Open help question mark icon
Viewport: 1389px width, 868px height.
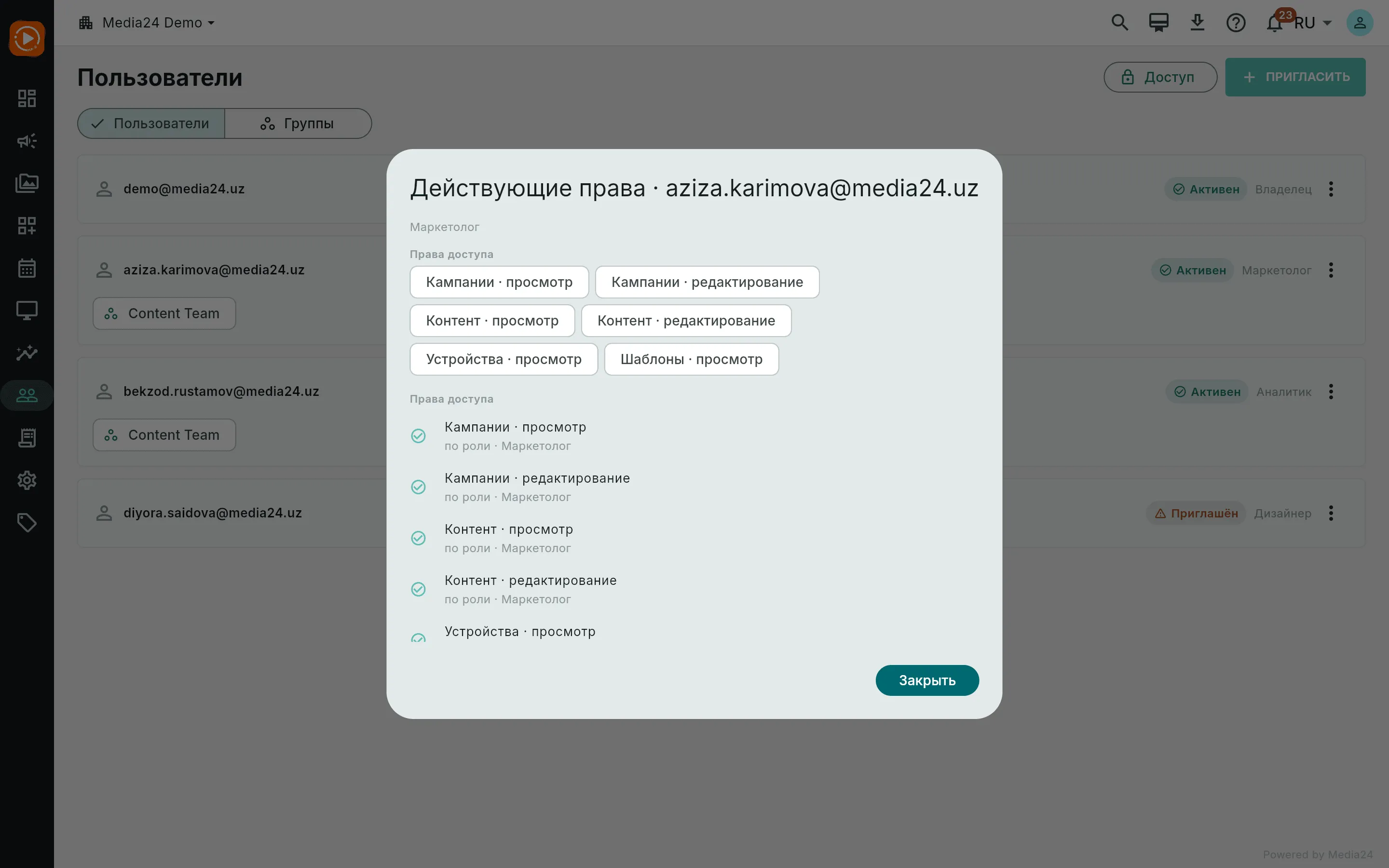[x=1236, y=23]
